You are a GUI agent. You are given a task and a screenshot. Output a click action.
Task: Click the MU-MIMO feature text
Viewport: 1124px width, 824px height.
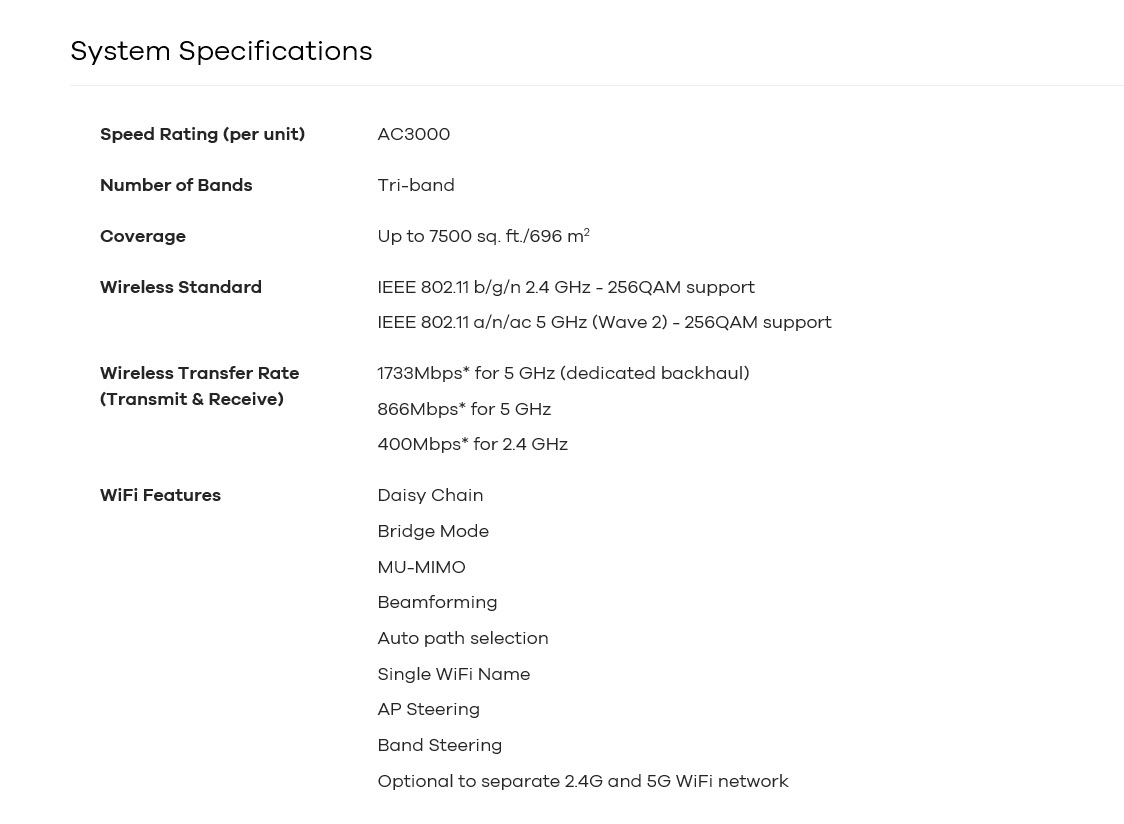pos(422,567)
